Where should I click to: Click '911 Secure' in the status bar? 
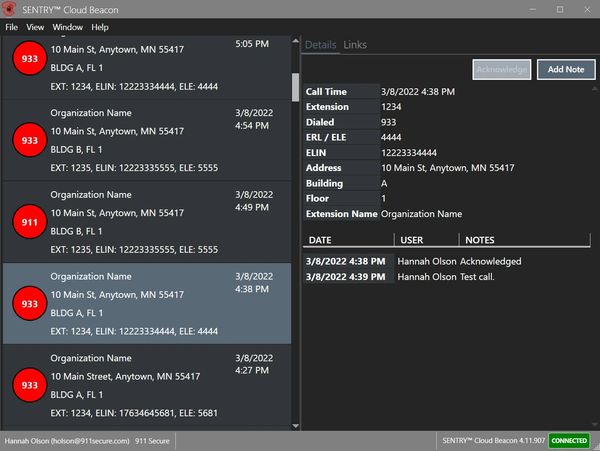pyautogui.click(x=152, y=441)
